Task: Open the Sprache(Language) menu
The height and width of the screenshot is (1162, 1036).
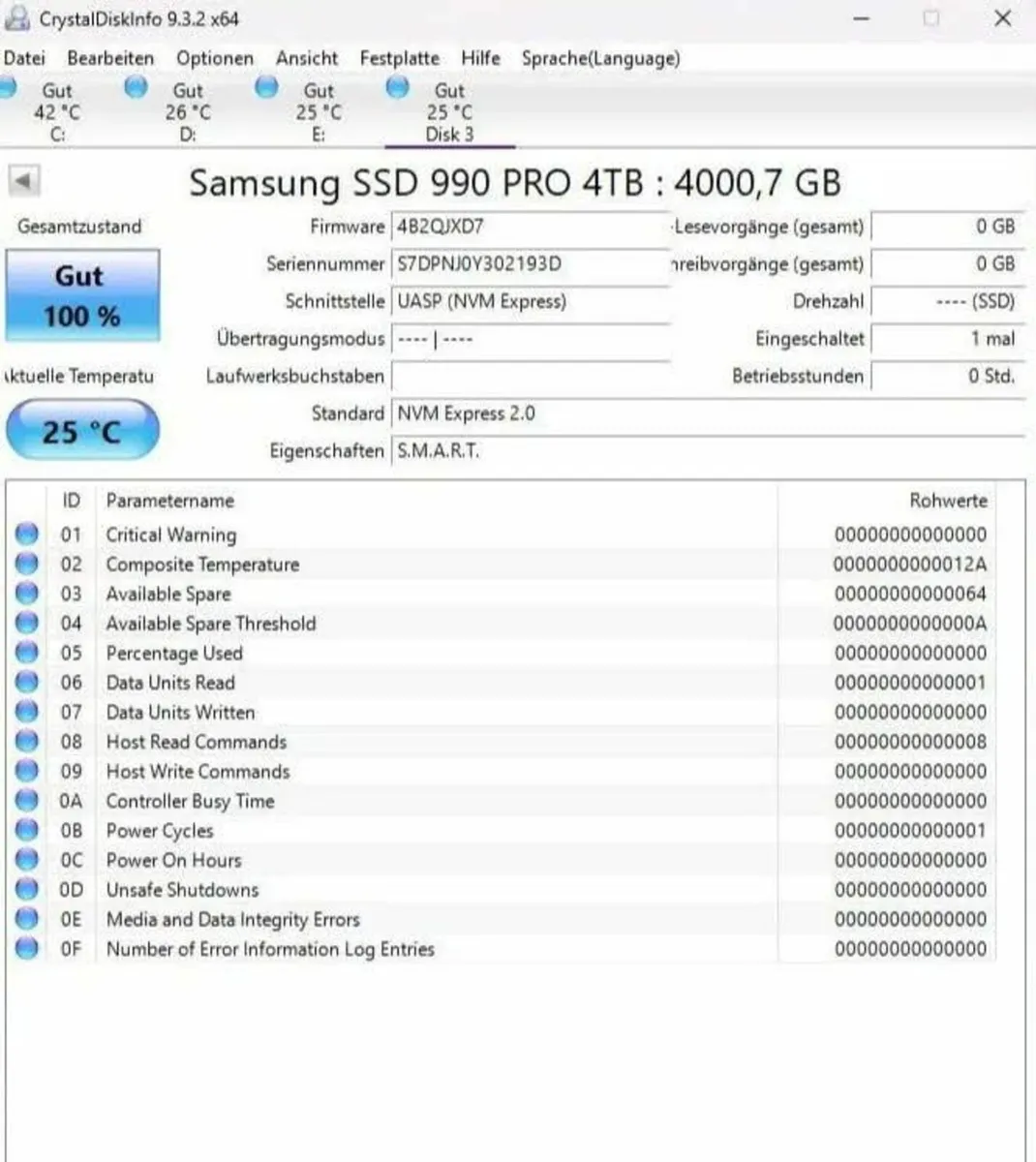Action: [600, 58]
